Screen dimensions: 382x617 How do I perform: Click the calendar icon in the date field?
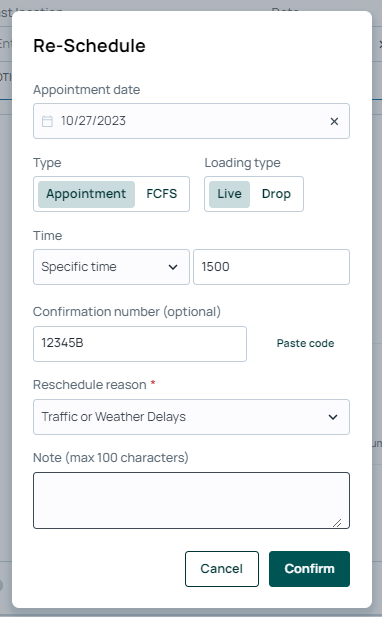[x=47, y=121]
